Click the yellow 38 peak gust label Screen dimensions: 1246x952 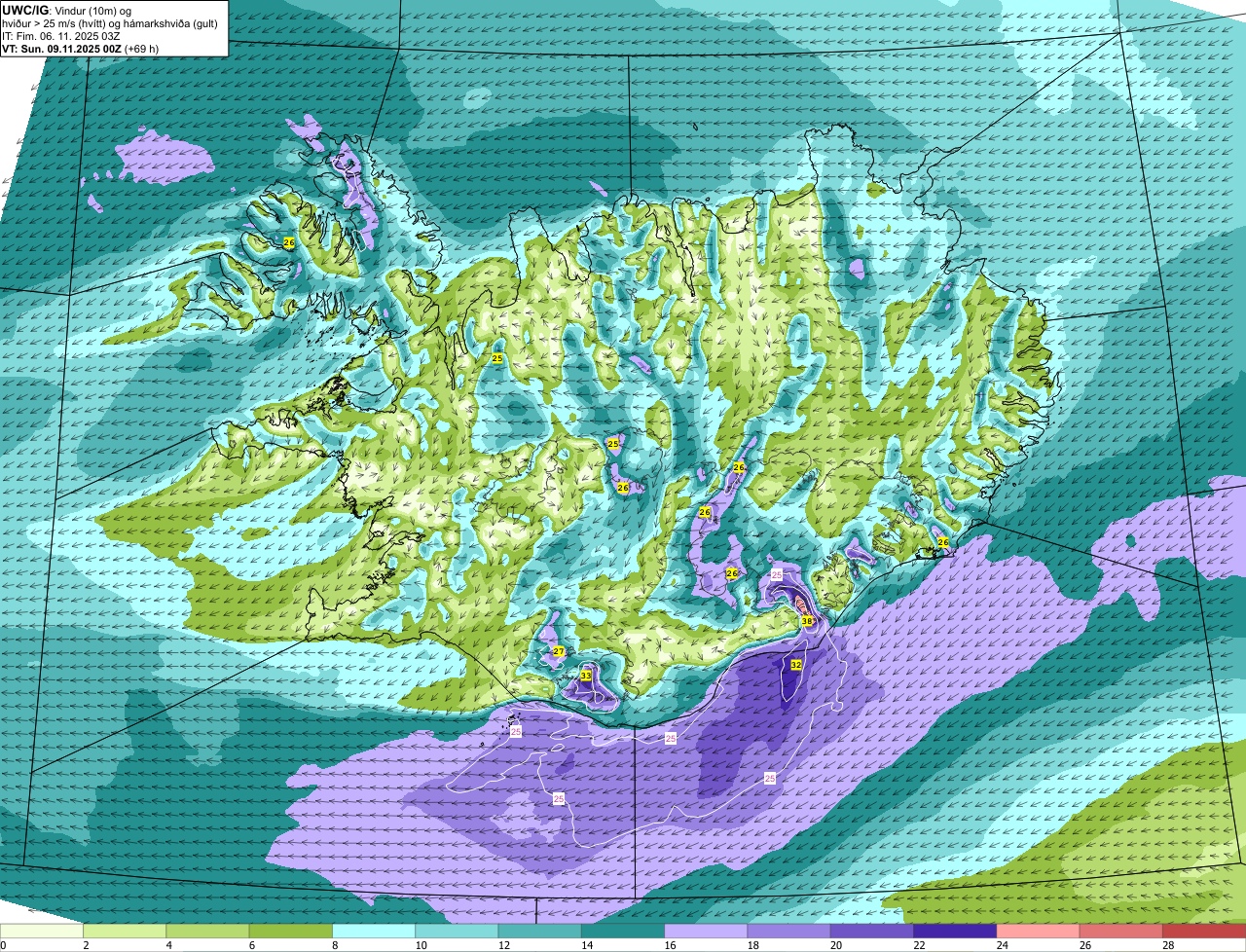pos(807,621)
